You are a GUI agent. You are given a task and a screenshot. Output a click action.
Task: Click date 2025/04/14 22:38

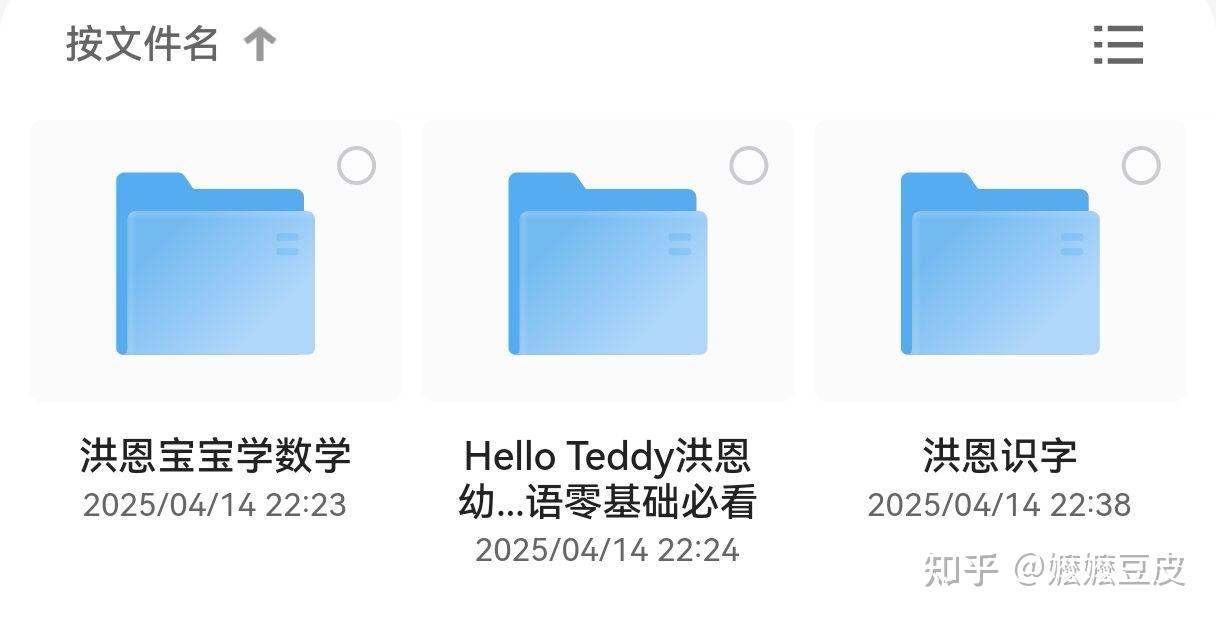[999, 505]
